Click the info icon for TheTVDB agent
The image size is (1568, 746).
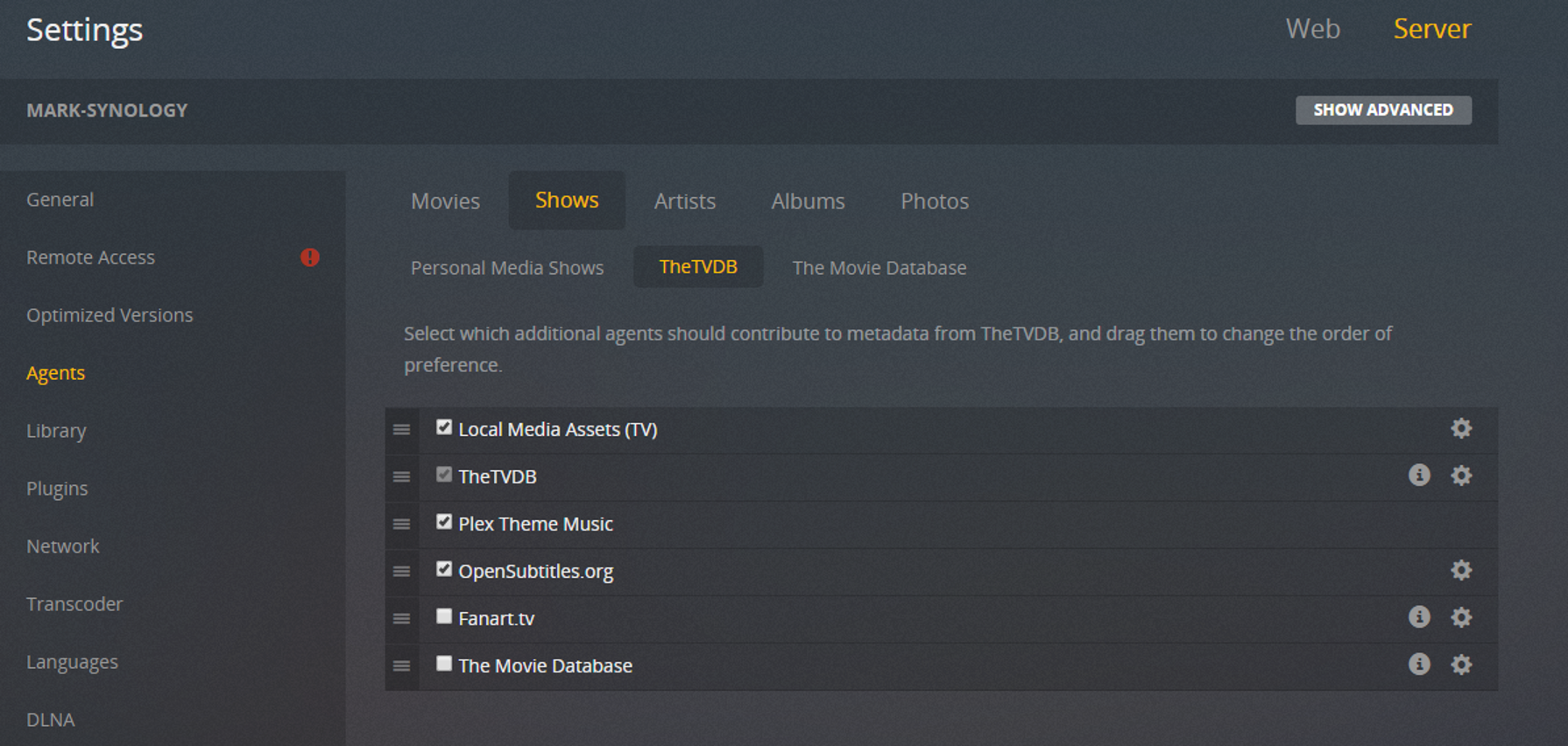(x=1419, y=475)
